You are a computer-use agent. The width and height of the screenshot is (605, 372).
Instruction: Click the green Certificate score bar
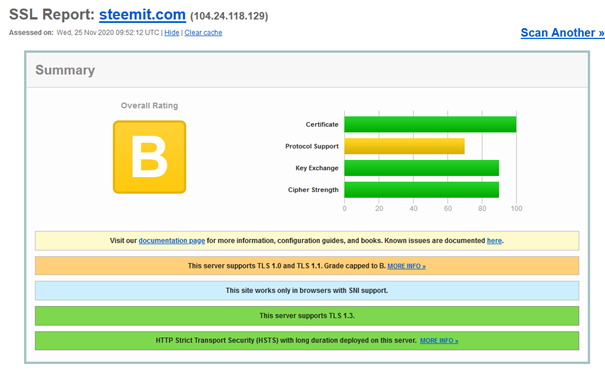click(430, 124)
